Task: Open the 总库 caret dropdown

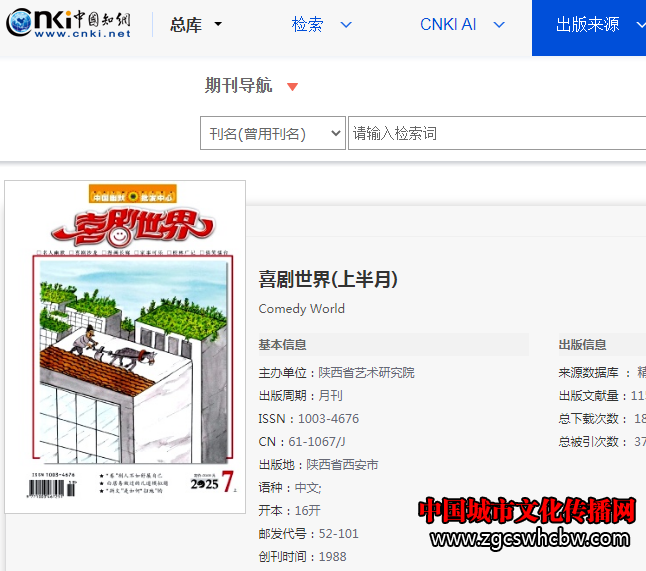Action: coord(218,25)
